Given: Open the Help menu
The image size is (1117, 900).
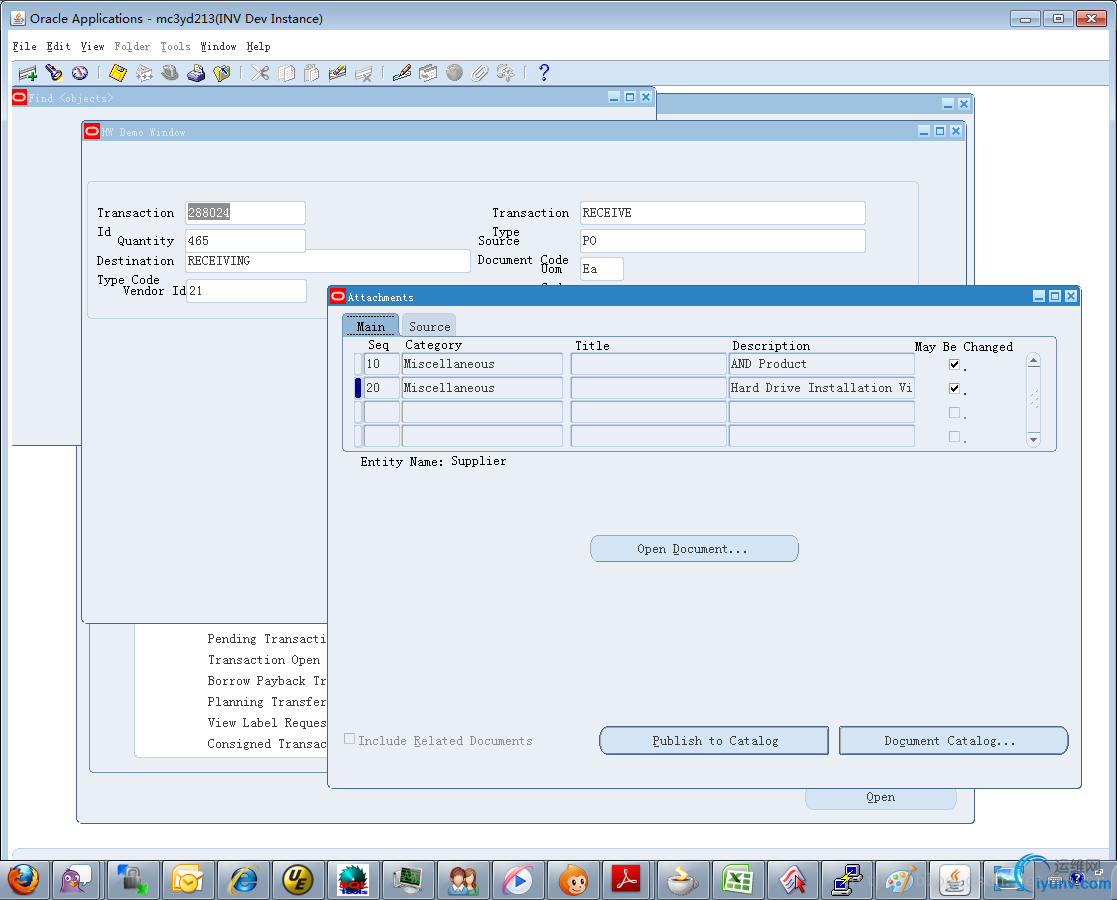Looking at the screenshot, I should tap(259, 46).
